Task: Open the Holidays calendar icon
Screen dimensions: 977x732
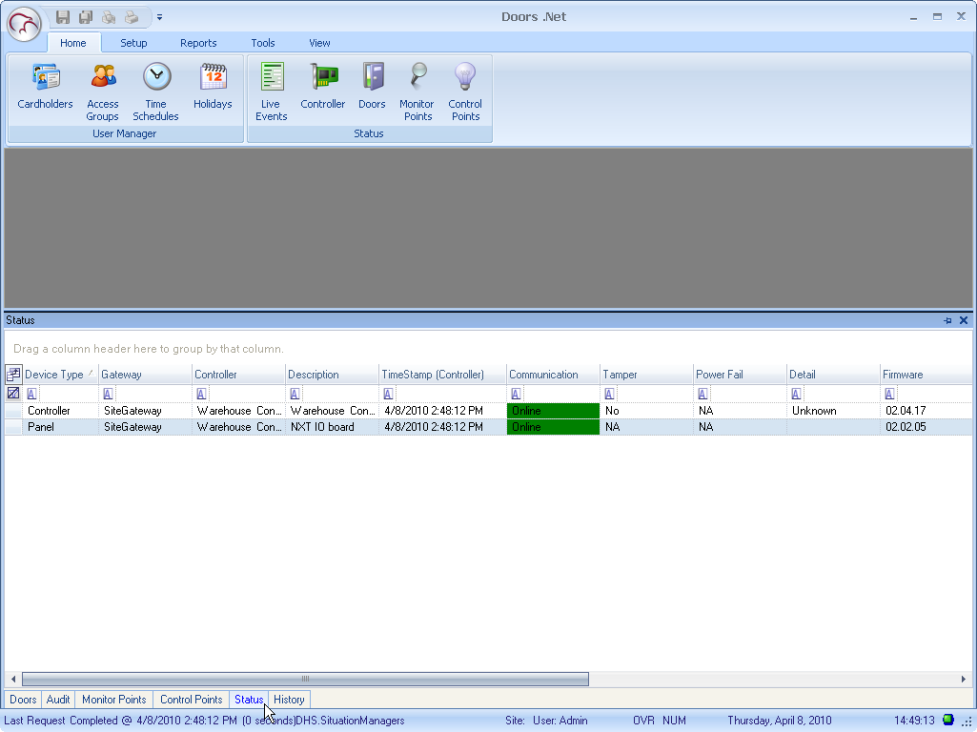Action: click(x=212, y=78)
